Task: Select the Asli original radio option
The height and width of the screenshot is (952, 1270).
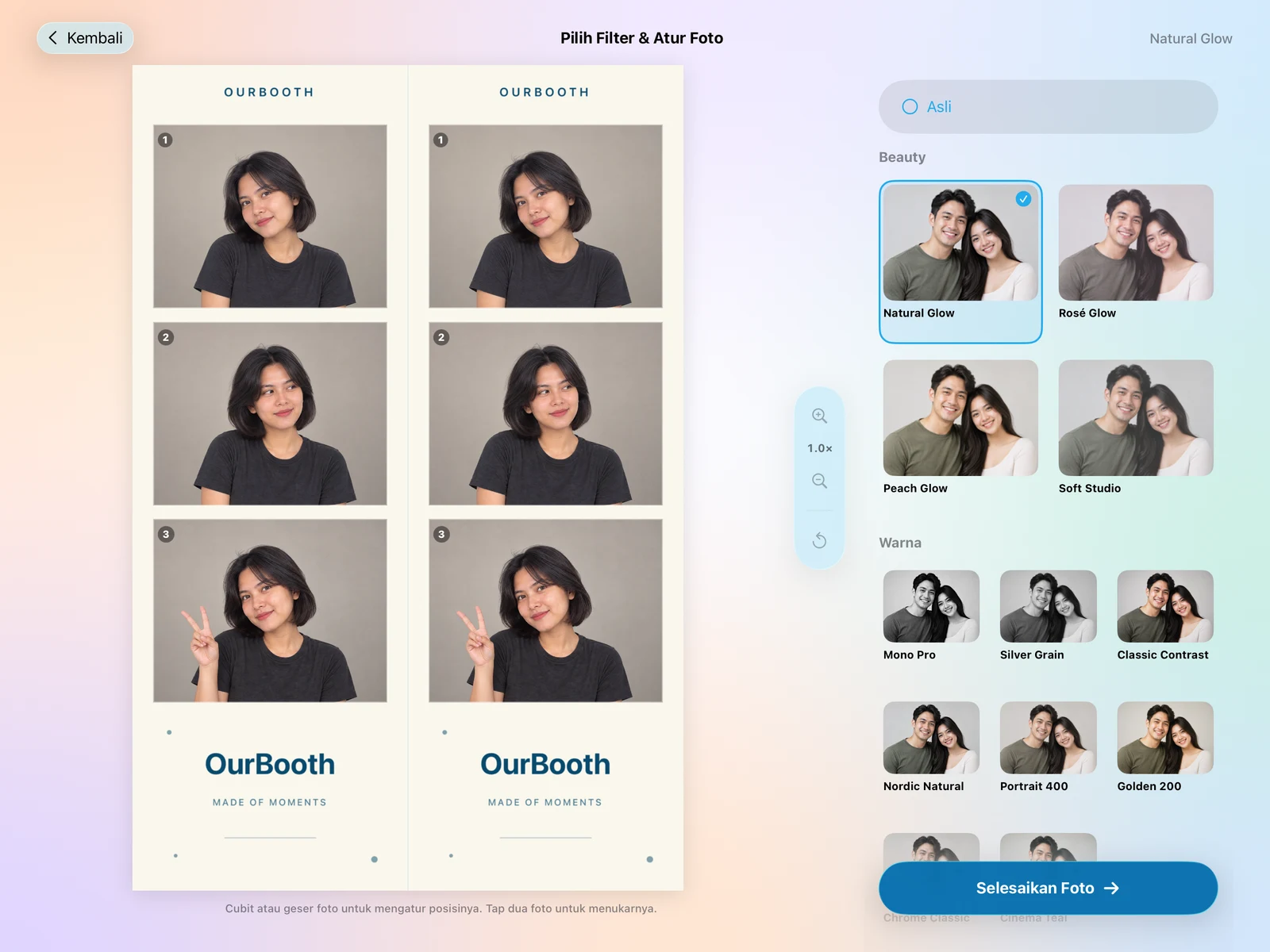Action: (1048, 106)
